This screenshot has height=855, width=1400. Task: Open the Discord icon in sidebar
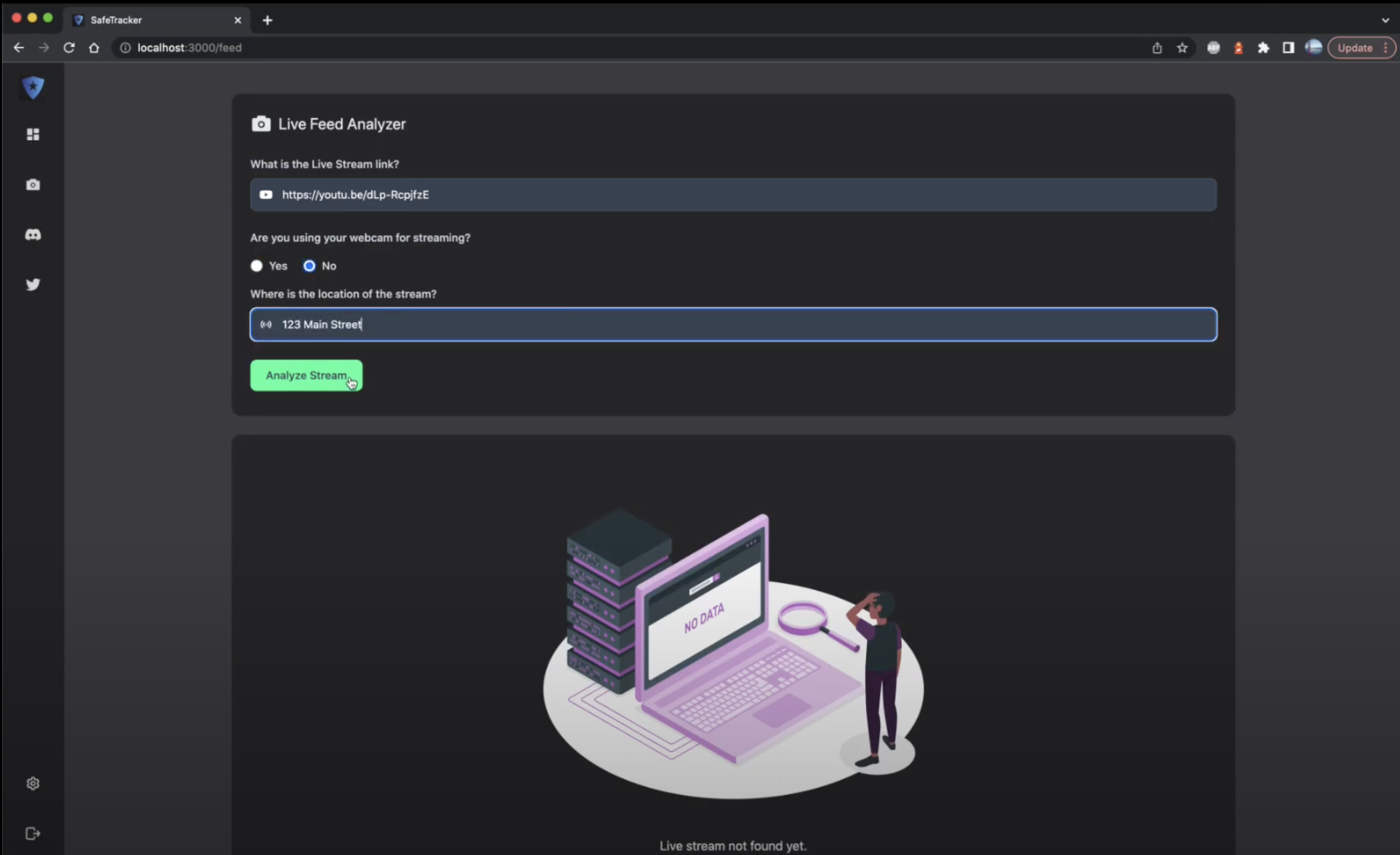(x=33, y=235)
